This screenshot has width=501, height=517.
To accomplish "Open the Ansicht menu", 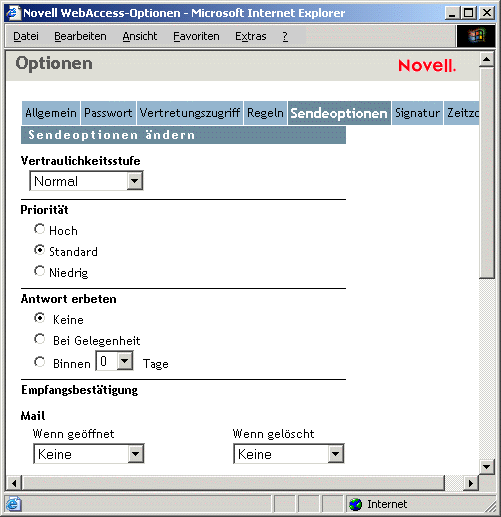I will click(140, 36).
